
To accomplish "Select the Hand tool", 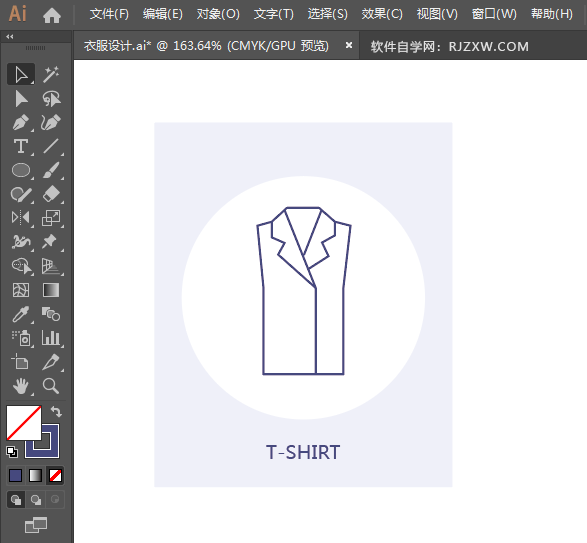I will pyautogui.click(x=21, y=386).
